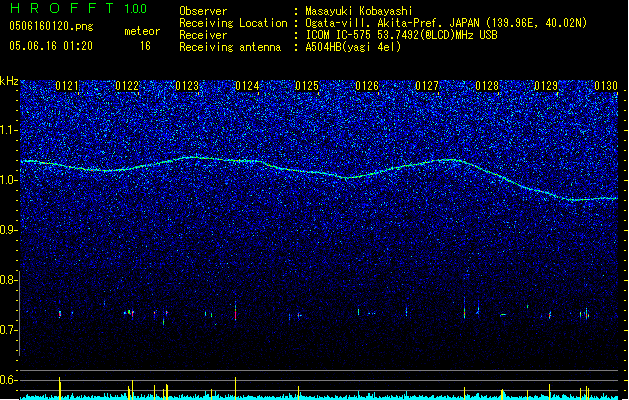The height and width of the screenshot is (400, 629).
Task: Click Ogata-vill. Akita-Pref. JAPAN location text
Action: click(x=446, y=23)
